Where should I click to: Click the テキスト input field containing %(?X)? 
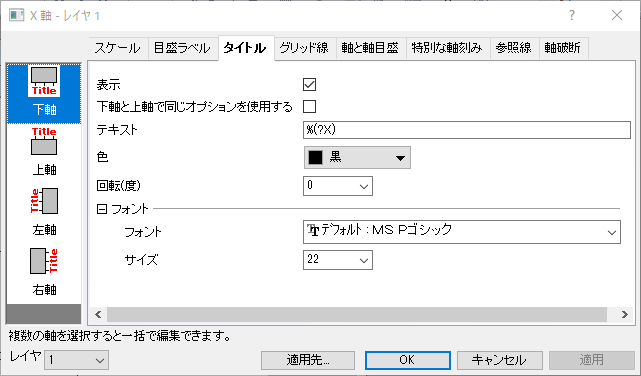click(466, 130)
